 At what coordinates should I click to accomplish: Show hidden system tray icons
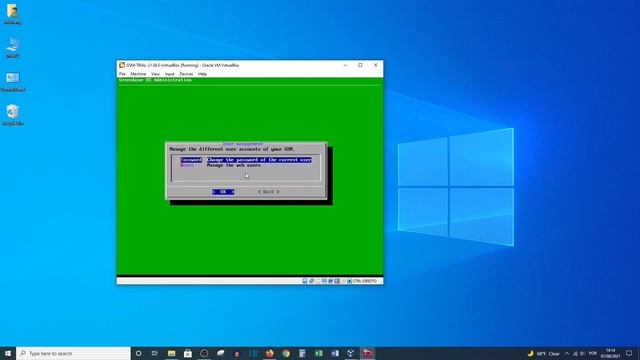point(567,353)
